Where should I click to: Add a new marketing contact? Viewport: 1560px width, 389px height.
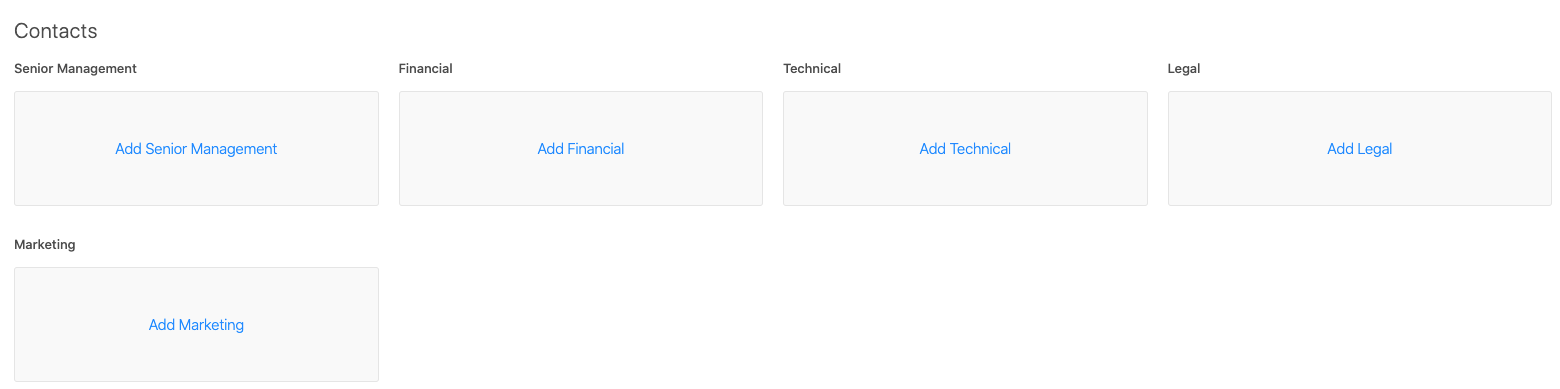[196, 325]
